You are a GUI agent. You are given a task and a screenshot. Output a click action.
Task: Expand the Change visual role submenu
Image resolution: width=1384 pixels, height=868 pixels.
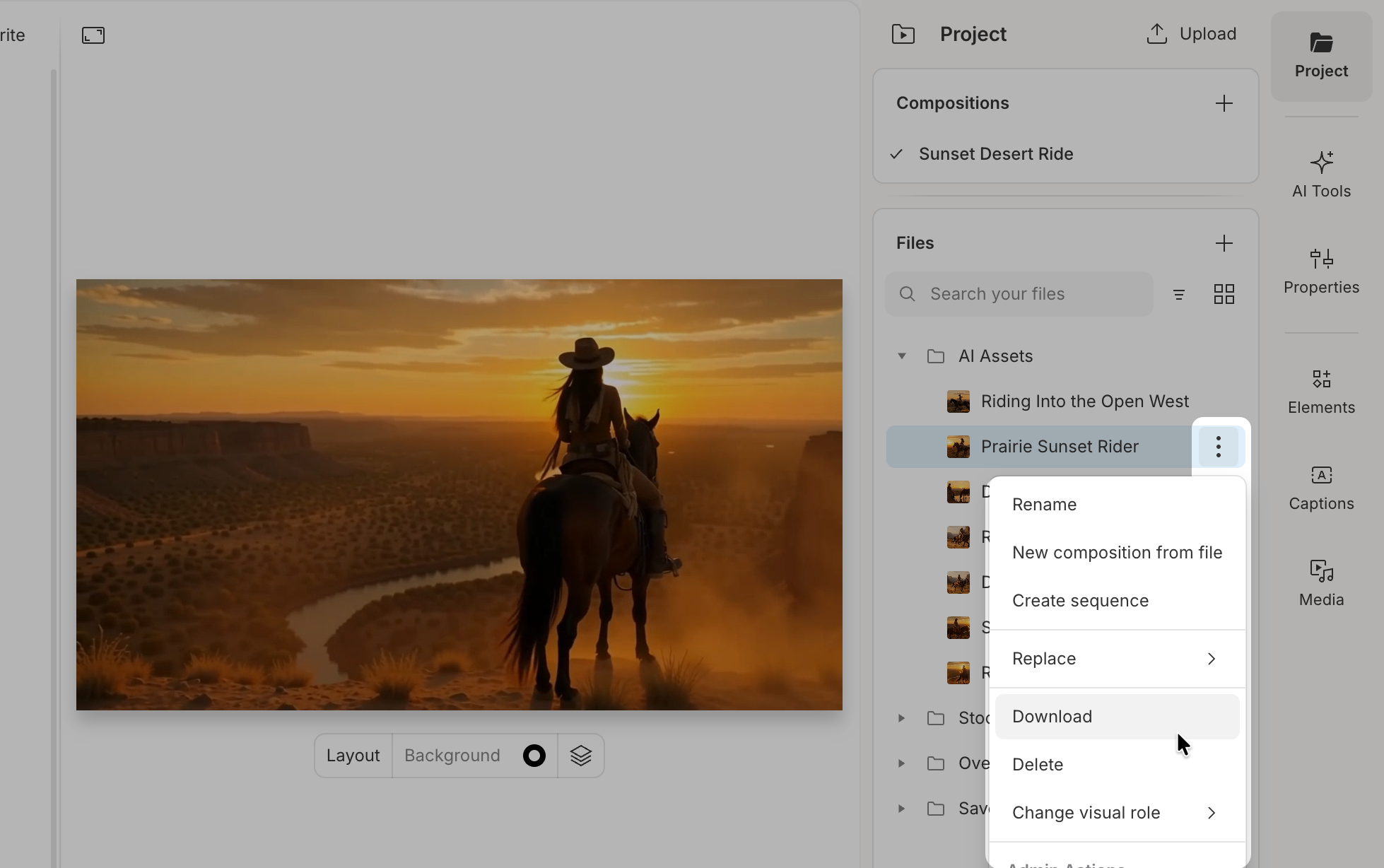click(x=1116, y=813)
